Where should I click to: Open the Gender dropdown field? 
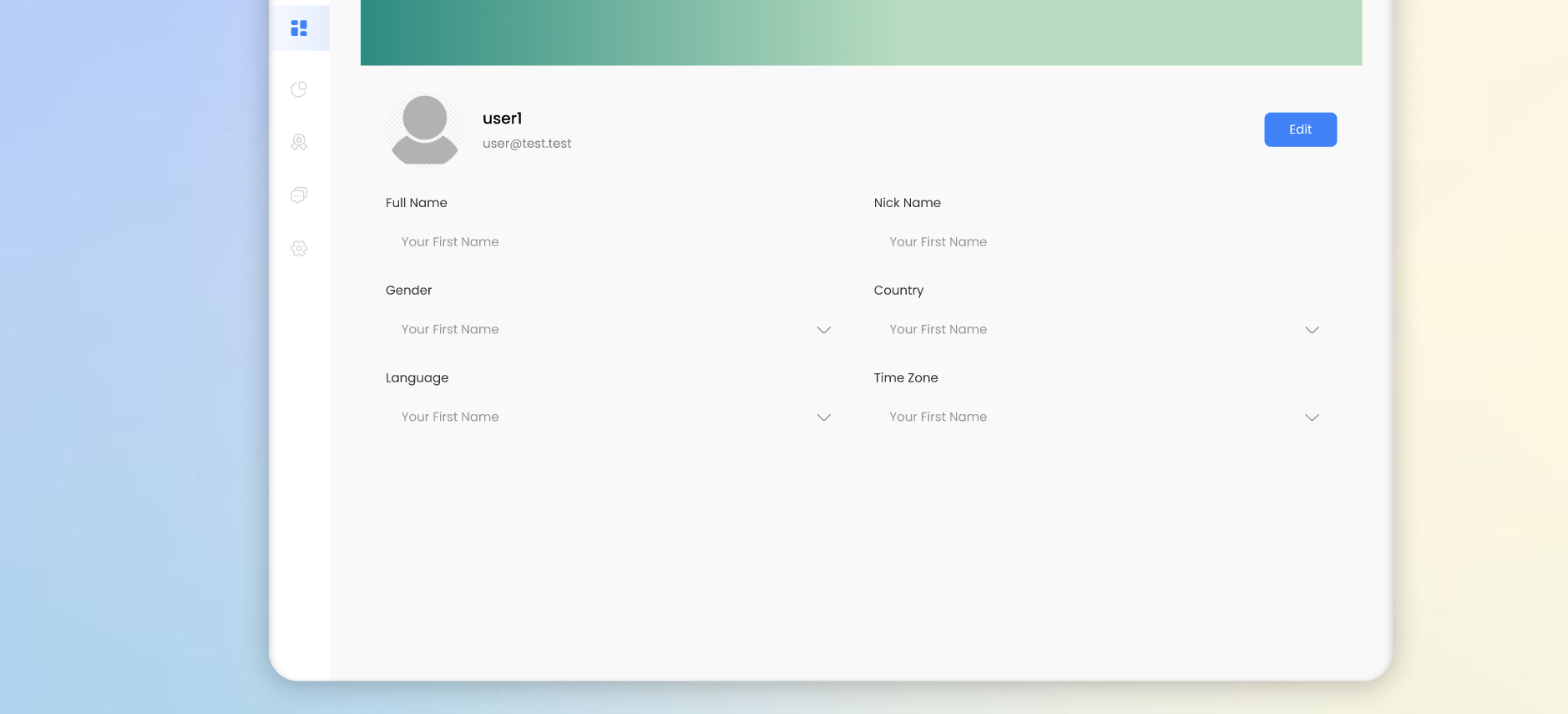coord(617,330)
